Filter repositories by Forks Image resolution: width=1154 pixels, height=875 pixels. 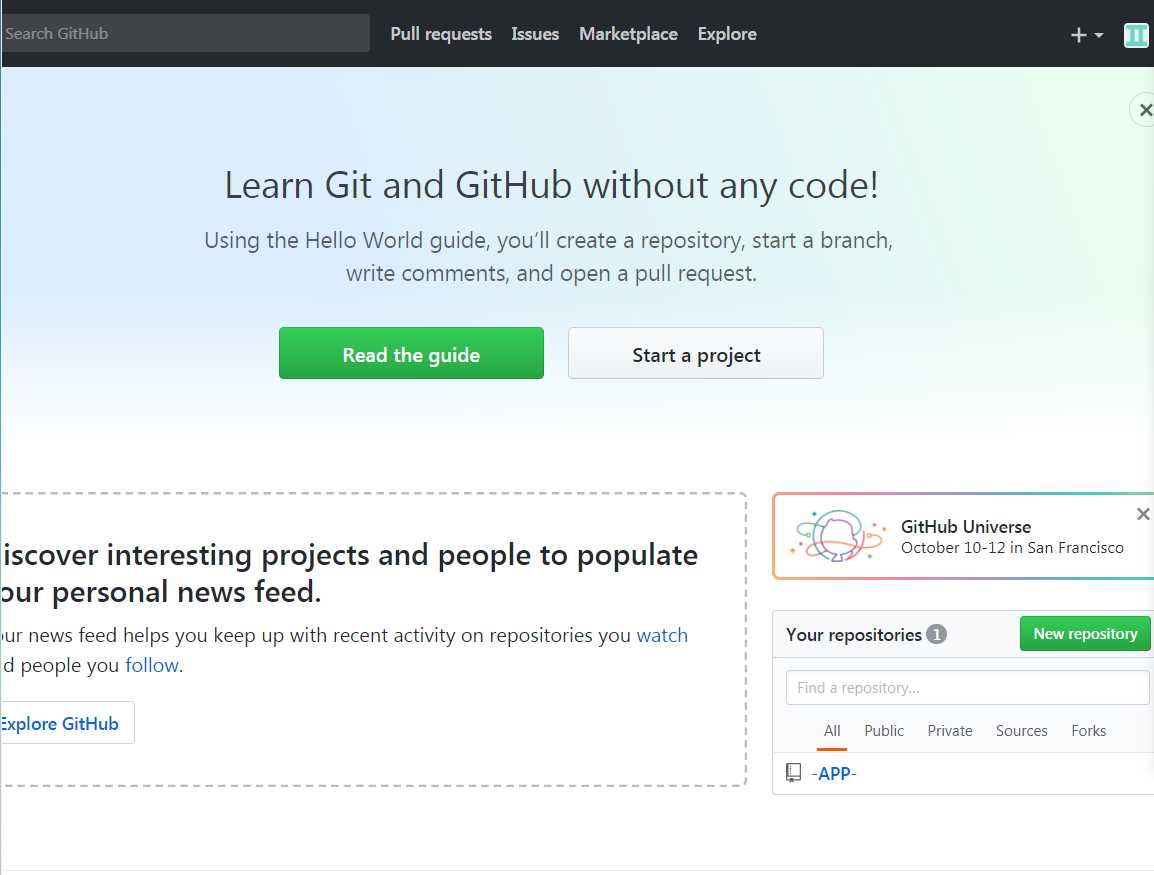pyautogui.click(x=1088, y=731)
